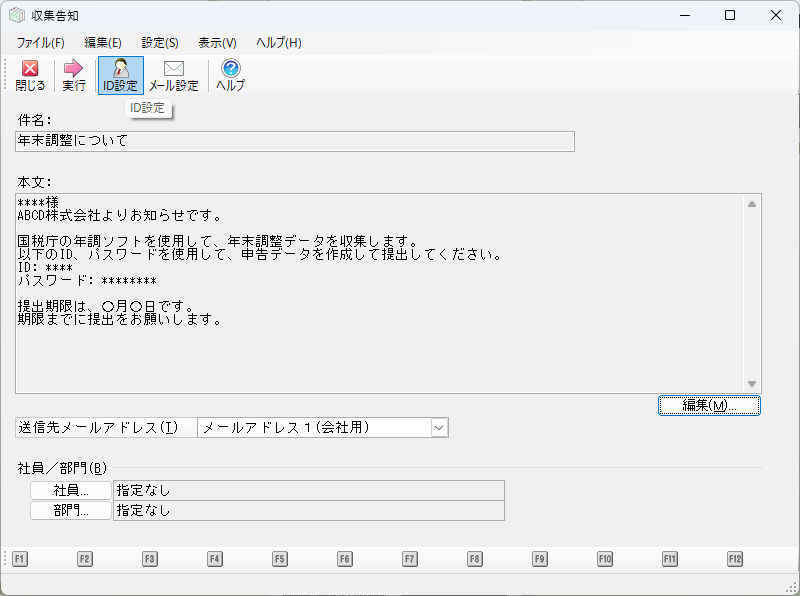Open ID設定 from the toolbar
Viewport: 800px width, 596px height.
pyautogui.click(x=120, y=75)
